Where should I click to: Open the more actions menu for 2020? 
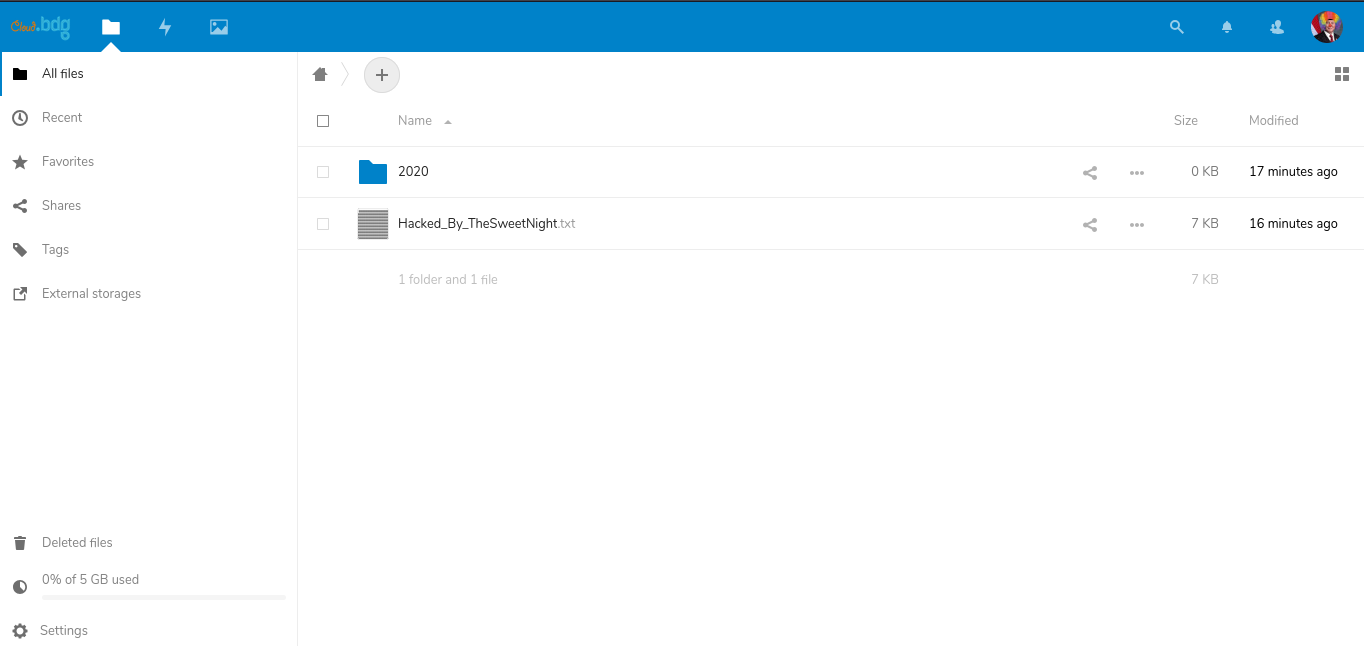[x=1136, y=173]
